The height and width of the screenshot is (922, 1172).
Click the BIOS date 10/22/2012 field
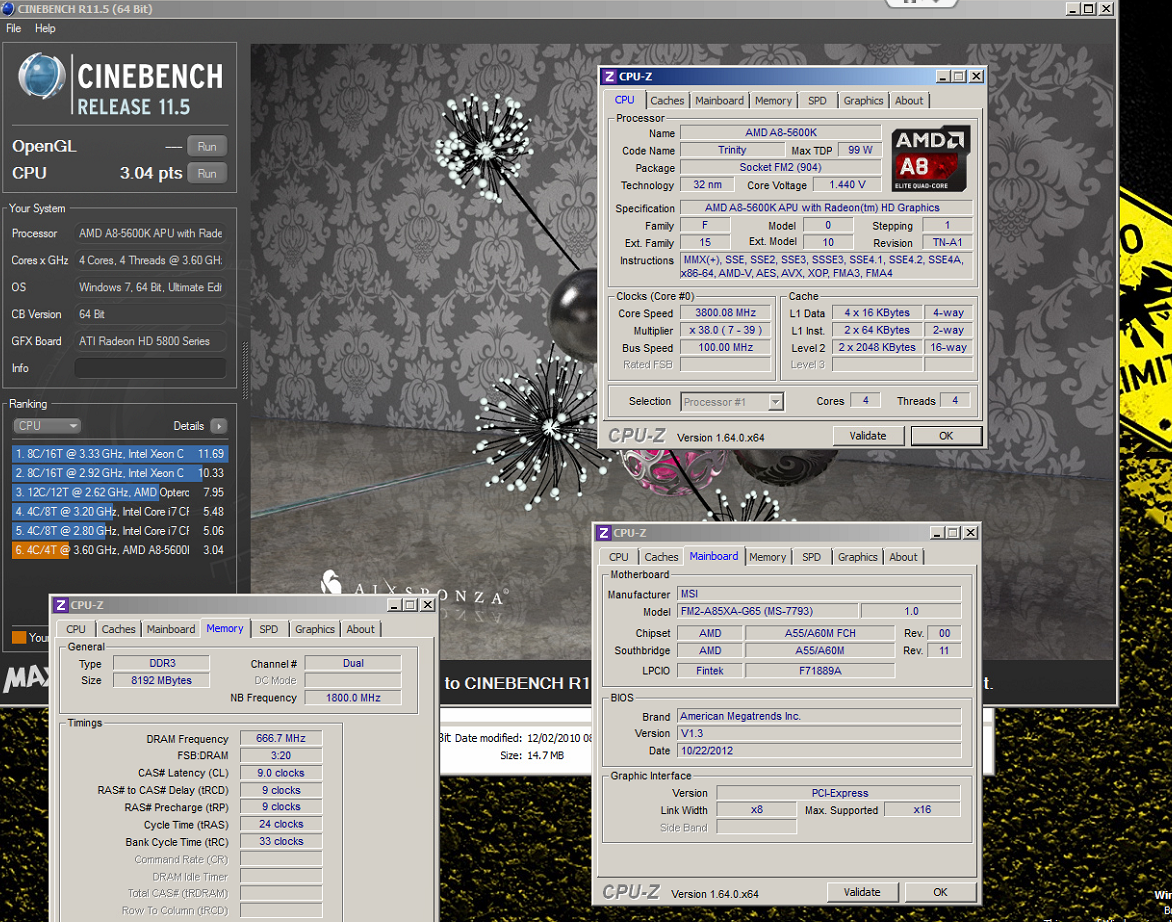coord(819,750)
